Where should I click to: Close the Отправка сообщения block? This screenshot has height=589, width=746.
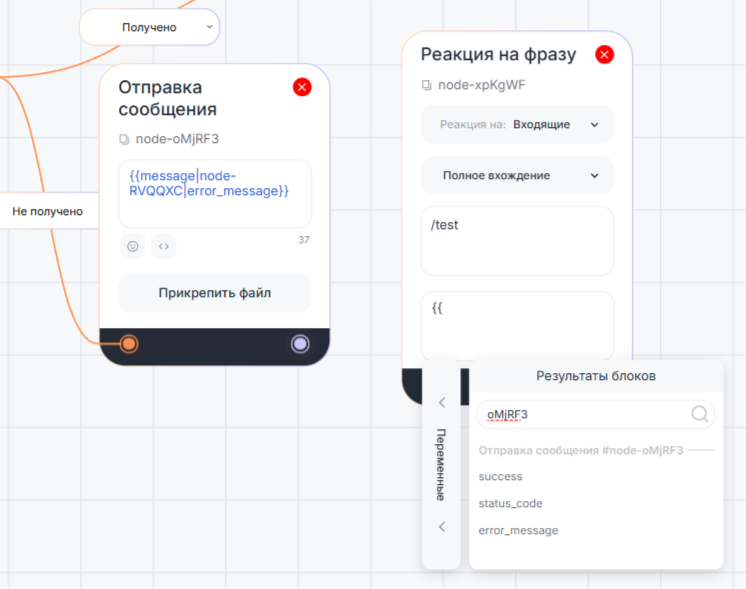click(x=302, y=87)
